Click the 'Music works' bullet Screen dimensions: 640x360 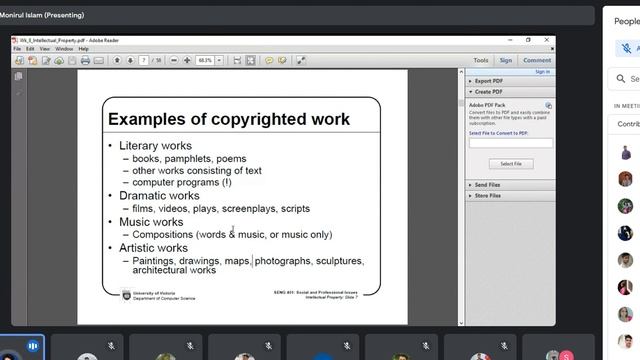[151, 222]
